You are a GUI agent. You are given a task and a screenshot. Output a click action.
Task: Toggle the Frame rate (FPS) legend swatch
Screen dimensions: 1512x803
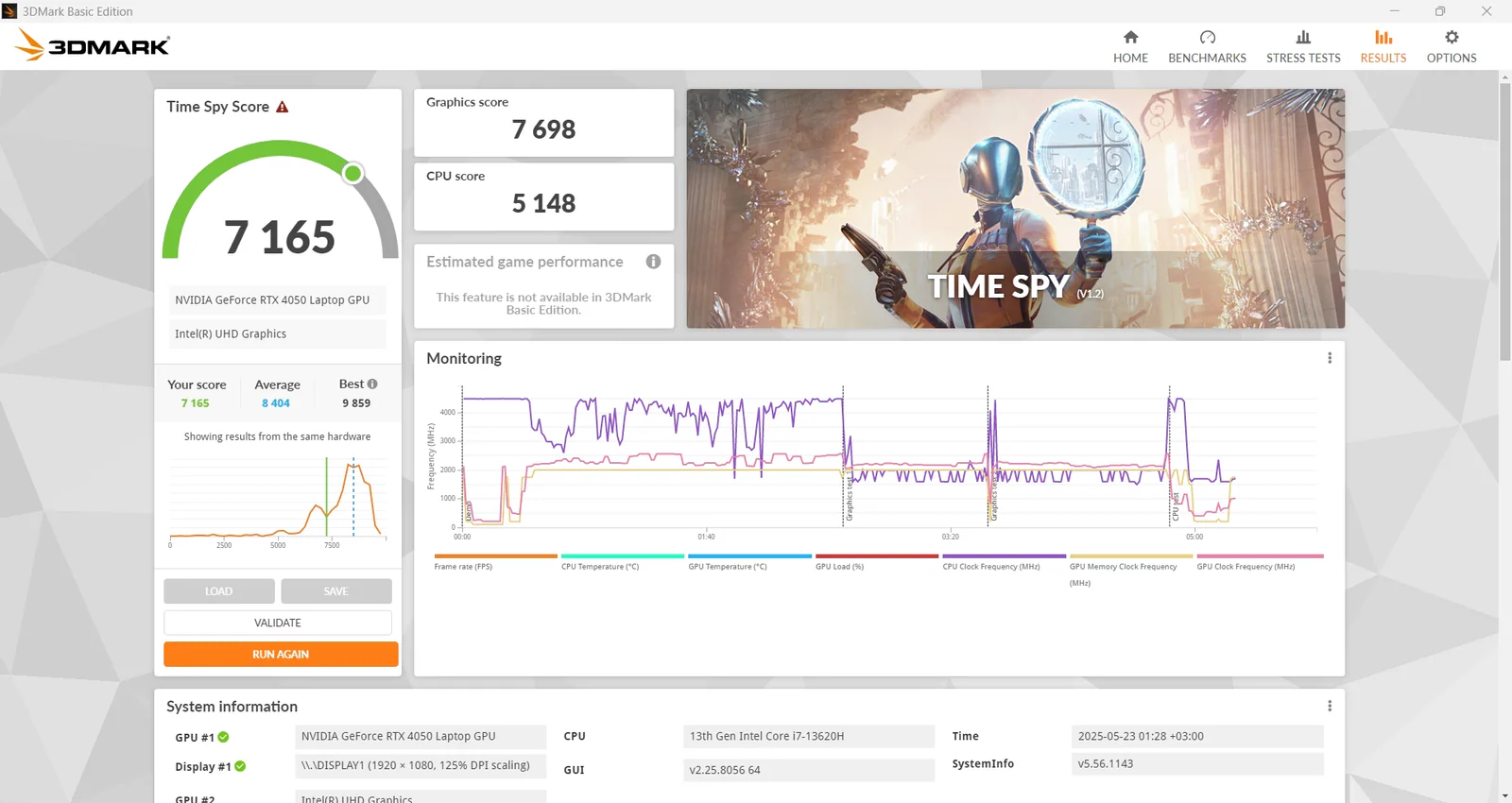point(496,556)
